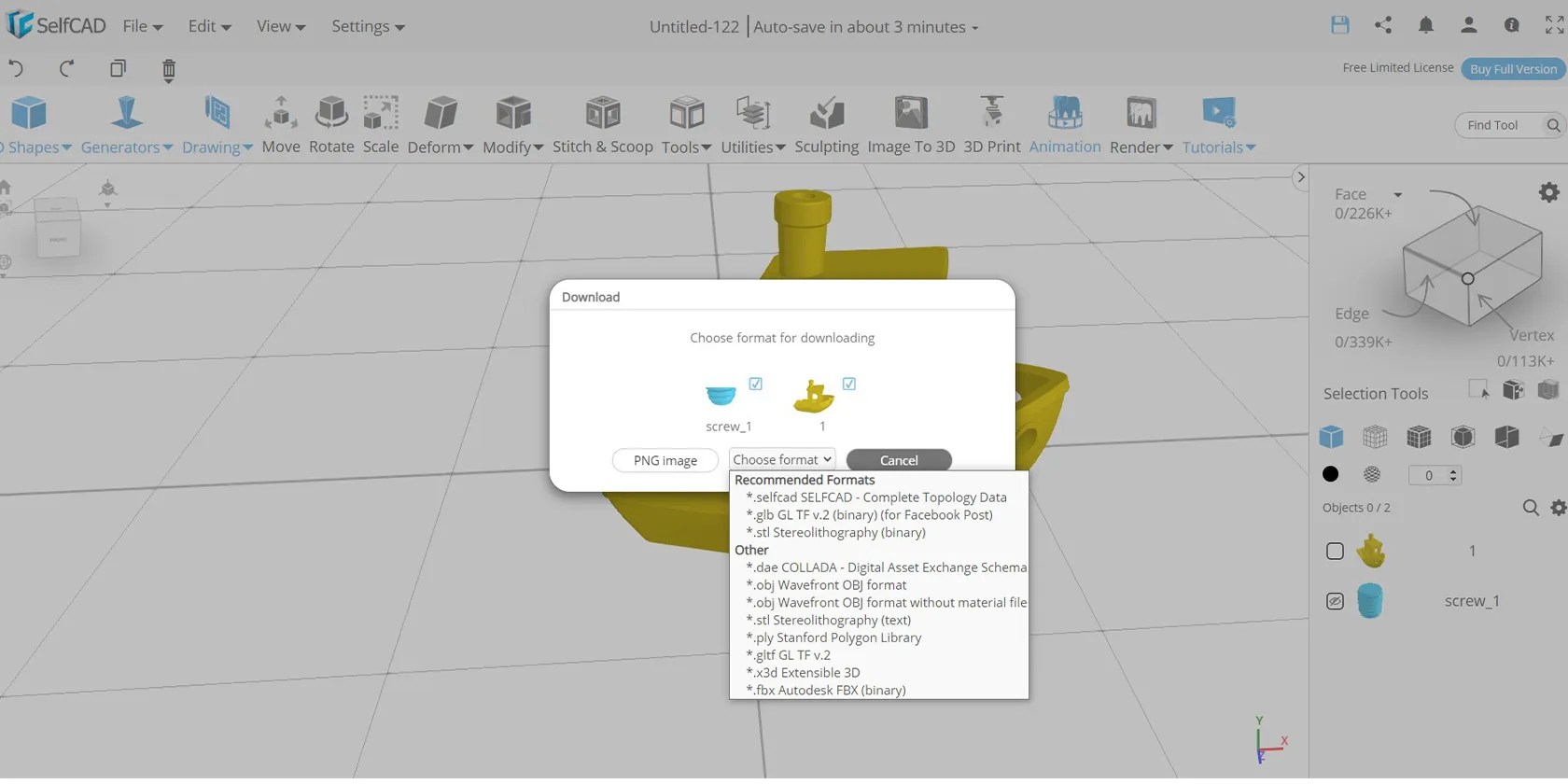This screenshot has width=1568, height=784.
Task: Click Auto-save in about 3 minutes
Action: pos(866,27)
